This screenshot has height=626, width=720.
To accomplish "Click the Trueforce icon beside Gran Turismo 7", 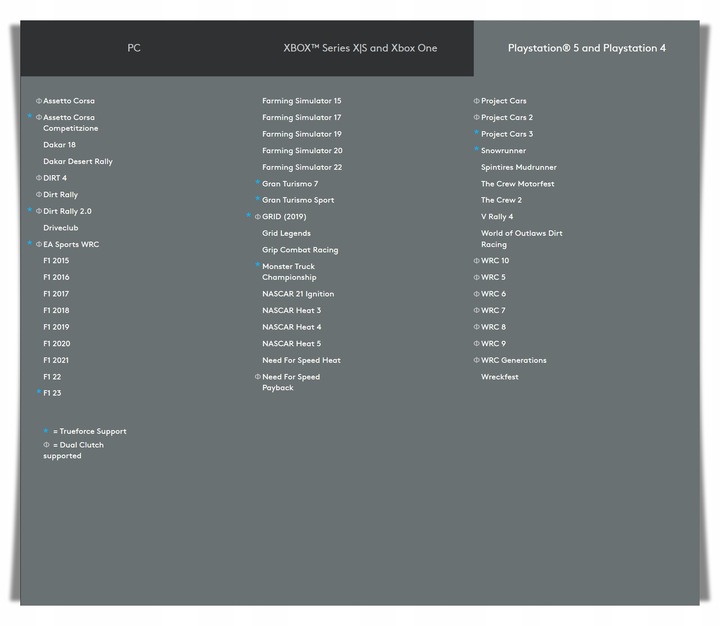I will point(257,183).
